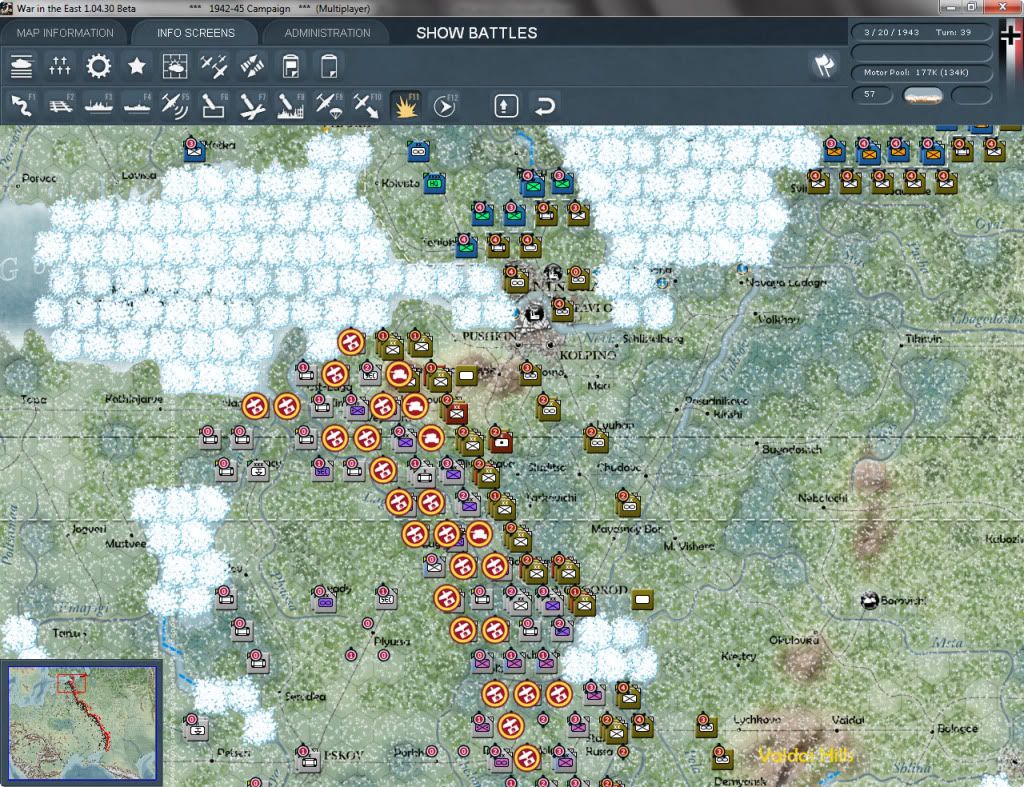Click the Bologoe town label
Viewport: 1024px width, 787px height.
957,728
